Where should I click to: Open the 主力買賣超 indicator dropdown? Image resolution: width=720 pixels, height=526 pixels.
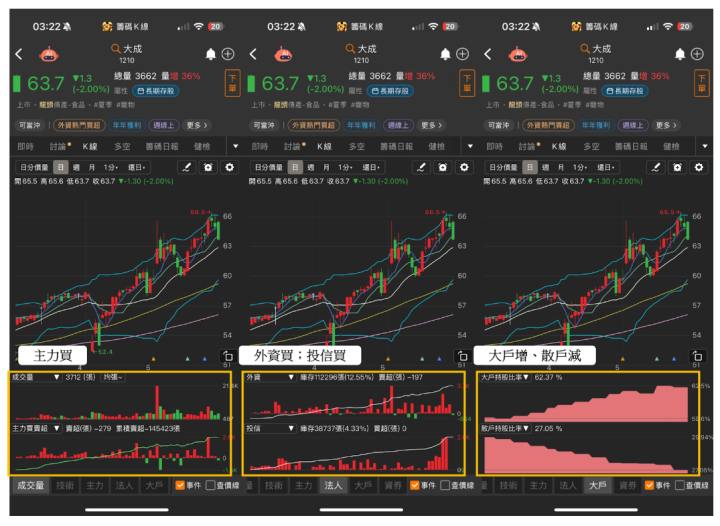36,428
